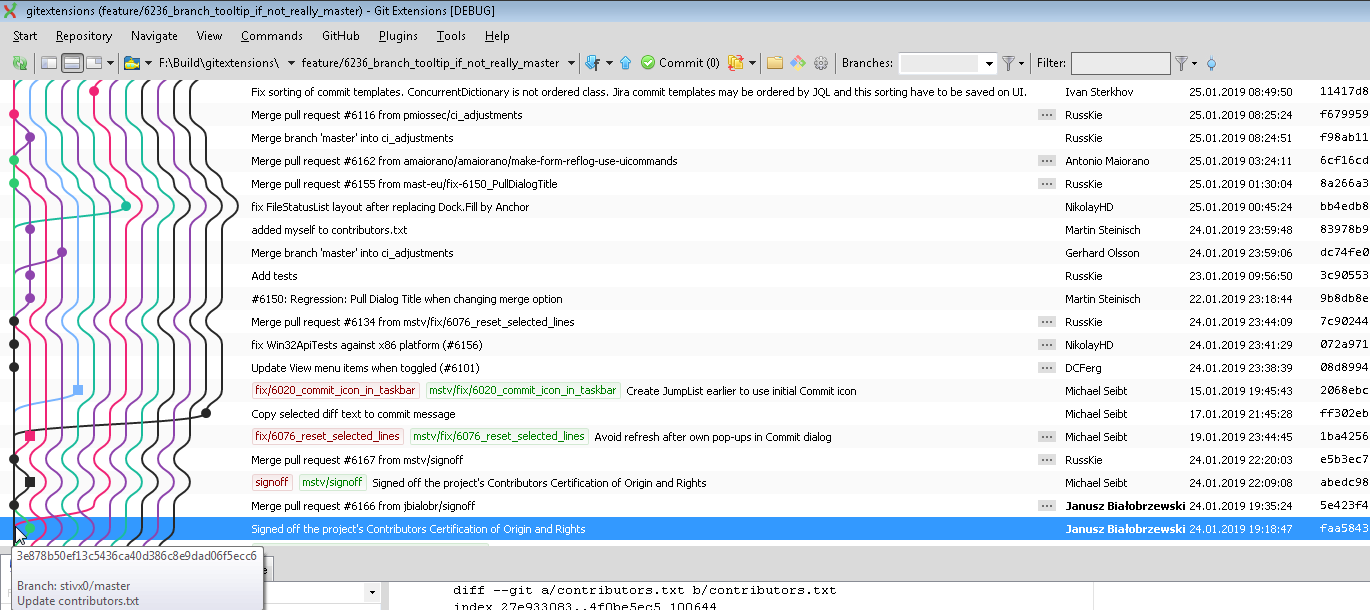Click the open repository folder icon
The height and width of the screenshot is (610, 1370).
pos(131,63)
